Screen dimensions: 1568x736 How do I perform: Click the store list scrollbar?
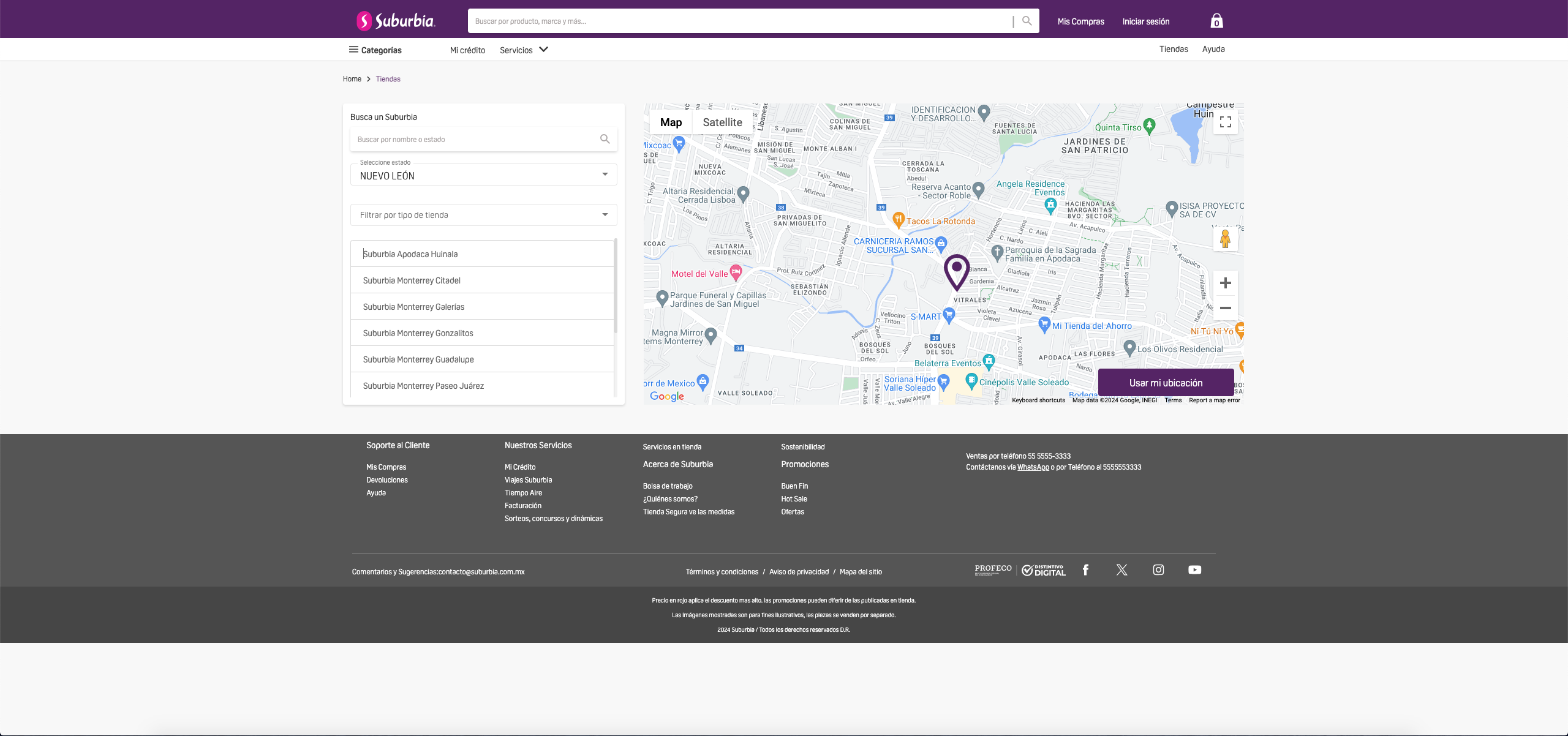point(615,286)
